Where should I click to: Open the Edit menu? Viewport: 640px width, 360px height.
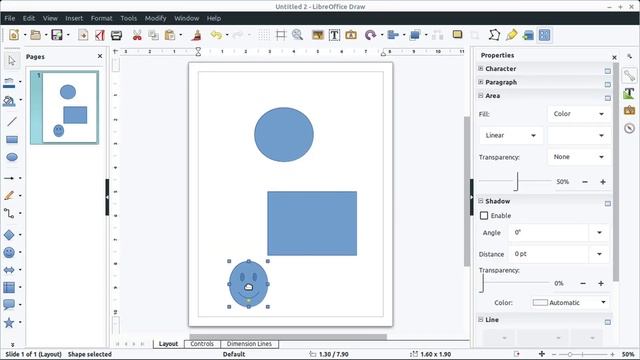(x=29, y=18)
